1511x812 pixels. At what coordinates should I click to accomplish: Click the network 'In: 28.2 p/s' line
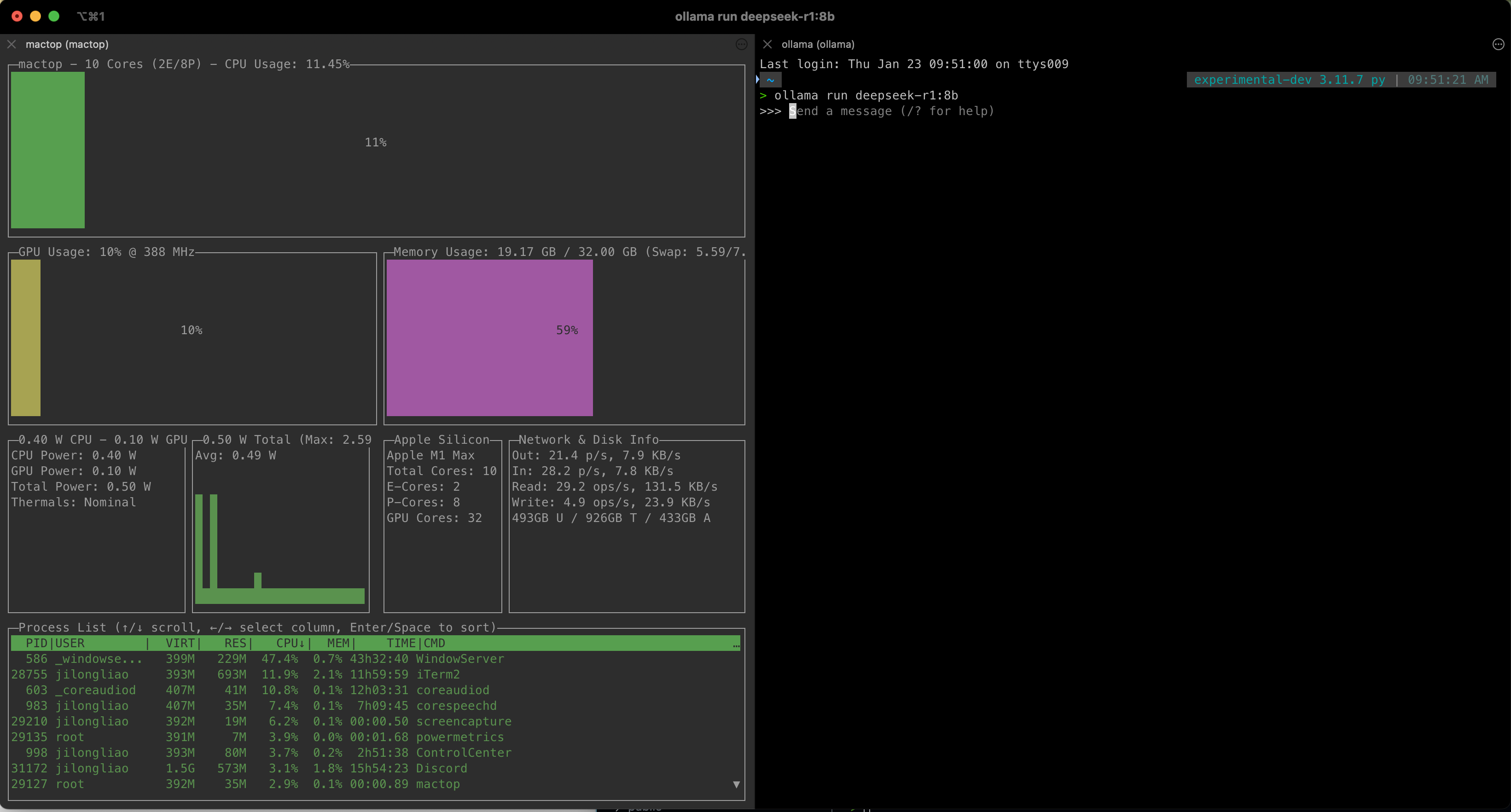click(593, 471)
